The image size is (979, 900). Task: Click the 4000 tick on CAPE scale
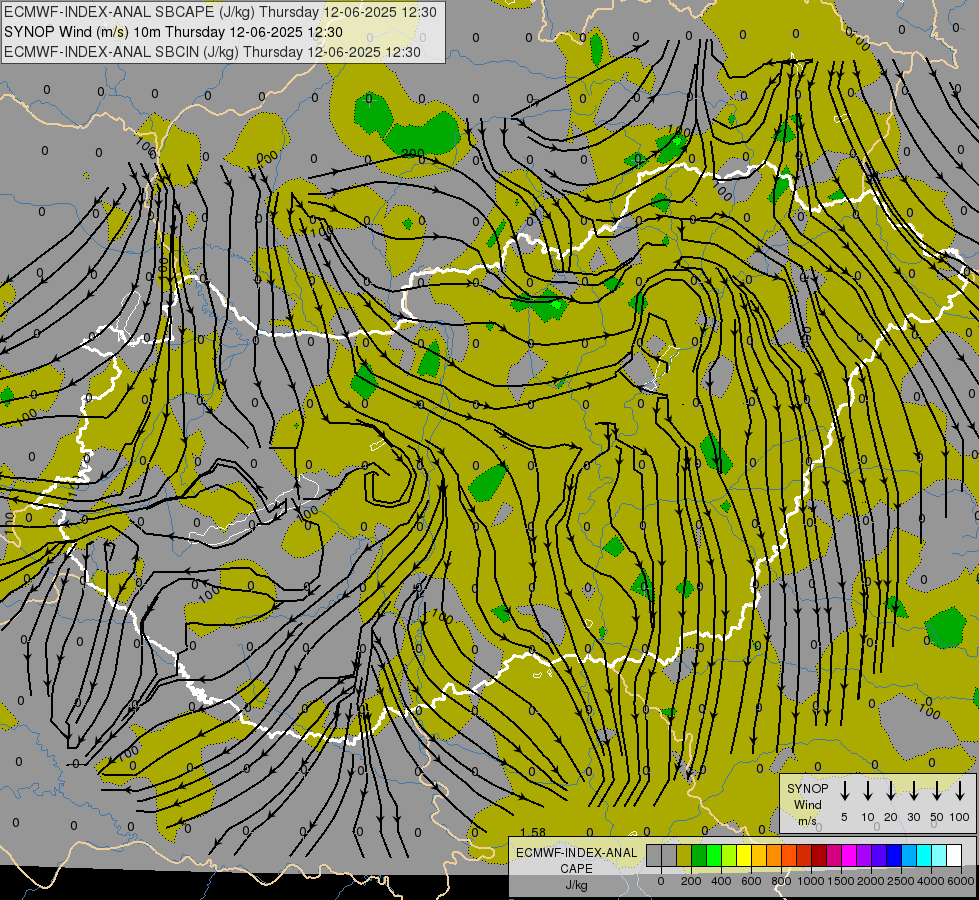[x=931, y=881]
